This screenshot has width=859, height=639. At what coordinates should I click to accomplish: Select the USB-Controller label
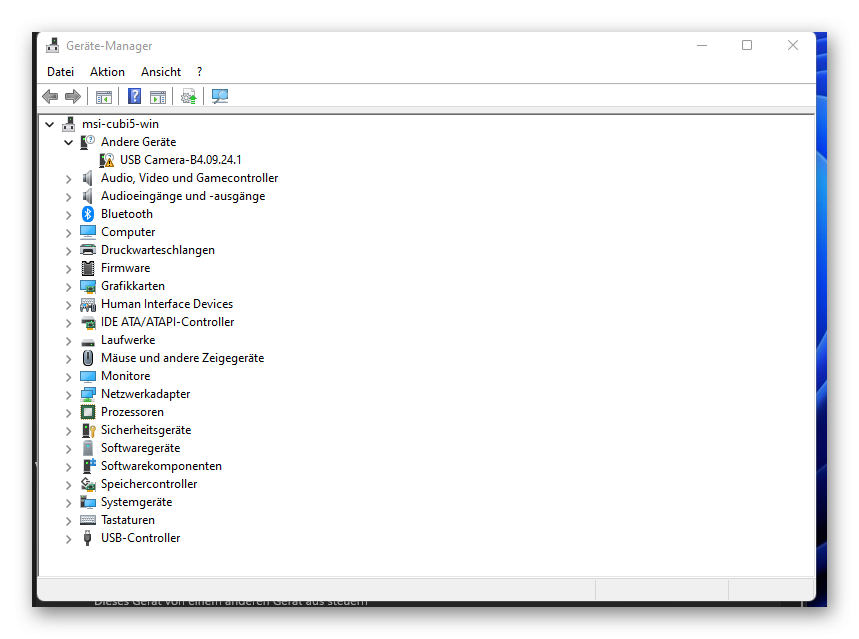coord(140,538)
